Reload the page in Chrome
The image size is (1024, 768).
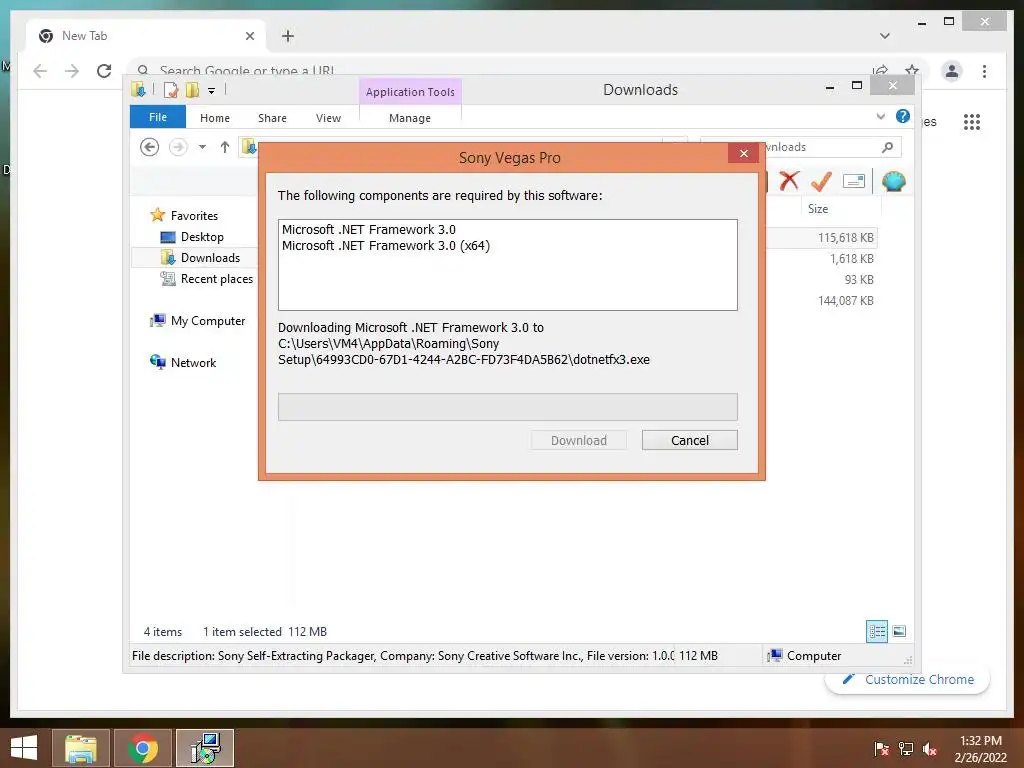pos(104,71)
